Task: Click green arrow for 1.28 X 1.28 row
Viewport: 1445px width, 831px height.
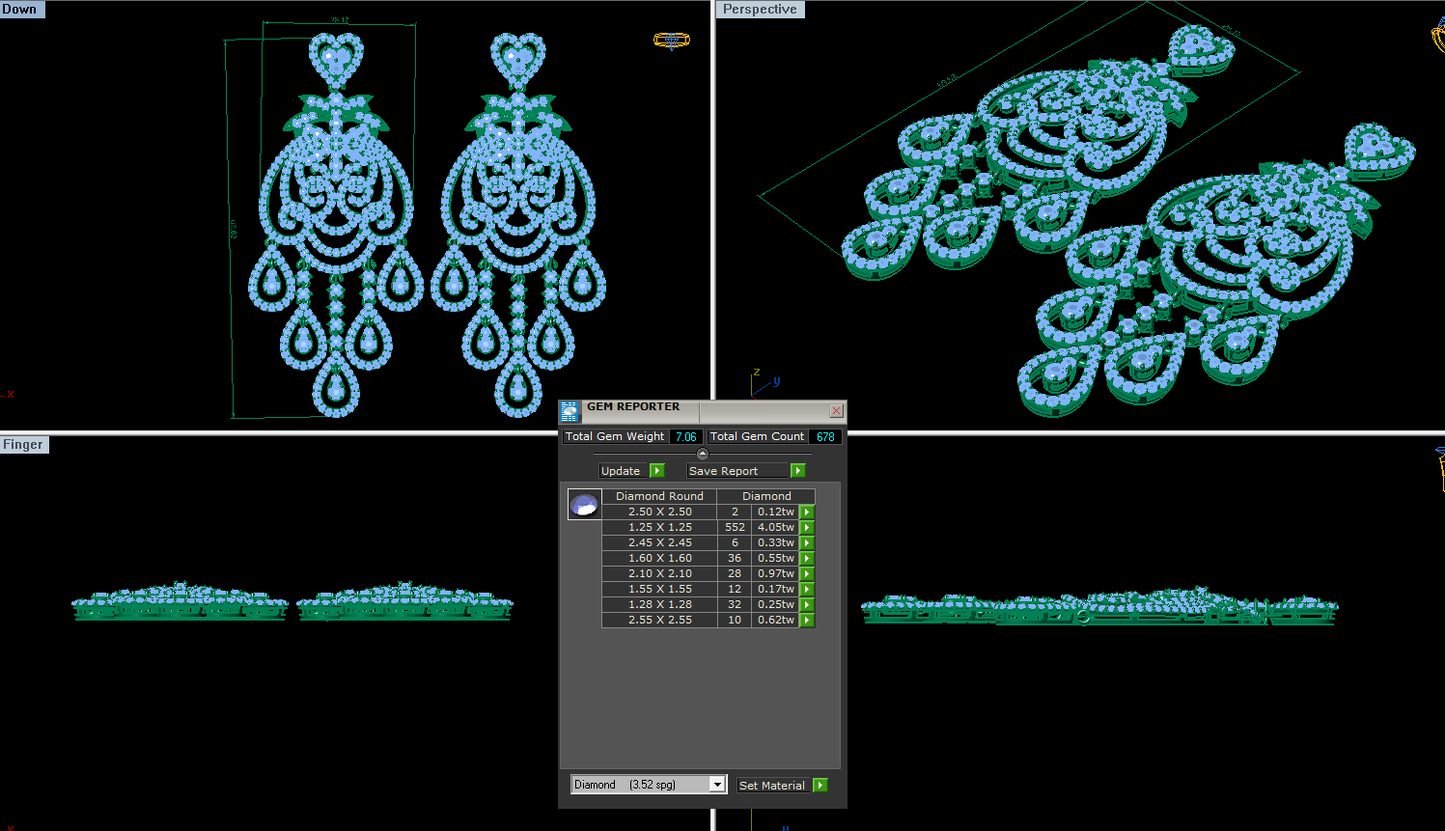Action: click(806, 605)
